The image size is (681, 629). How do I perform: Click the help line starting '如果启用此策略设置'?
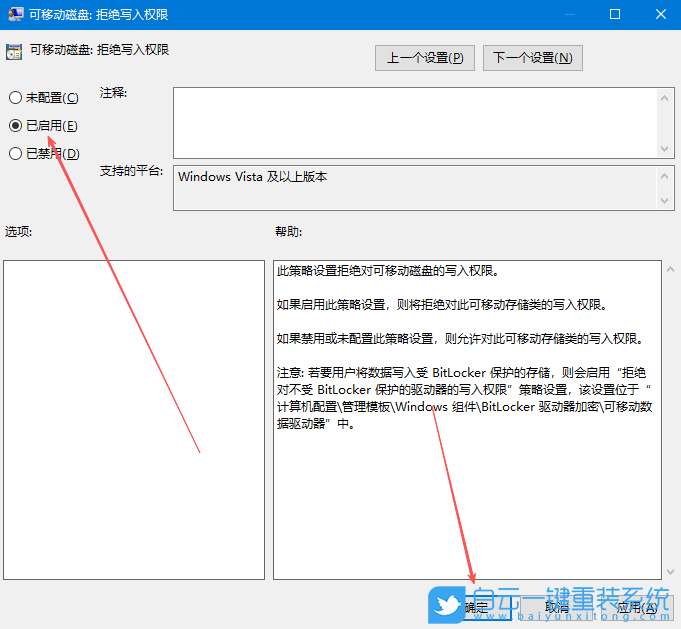(x=442, y=305)
